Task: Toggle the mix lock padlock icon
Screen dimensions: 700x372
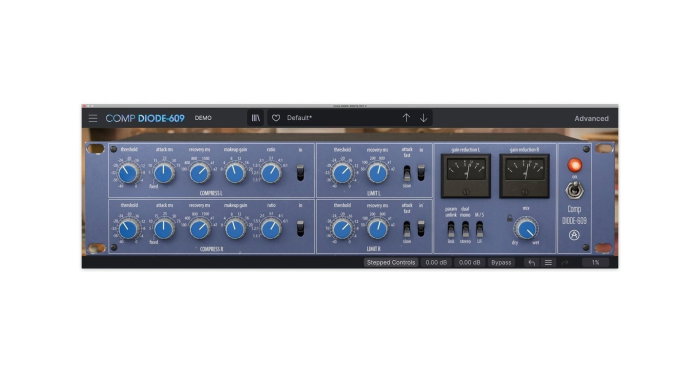Action: 509,218
